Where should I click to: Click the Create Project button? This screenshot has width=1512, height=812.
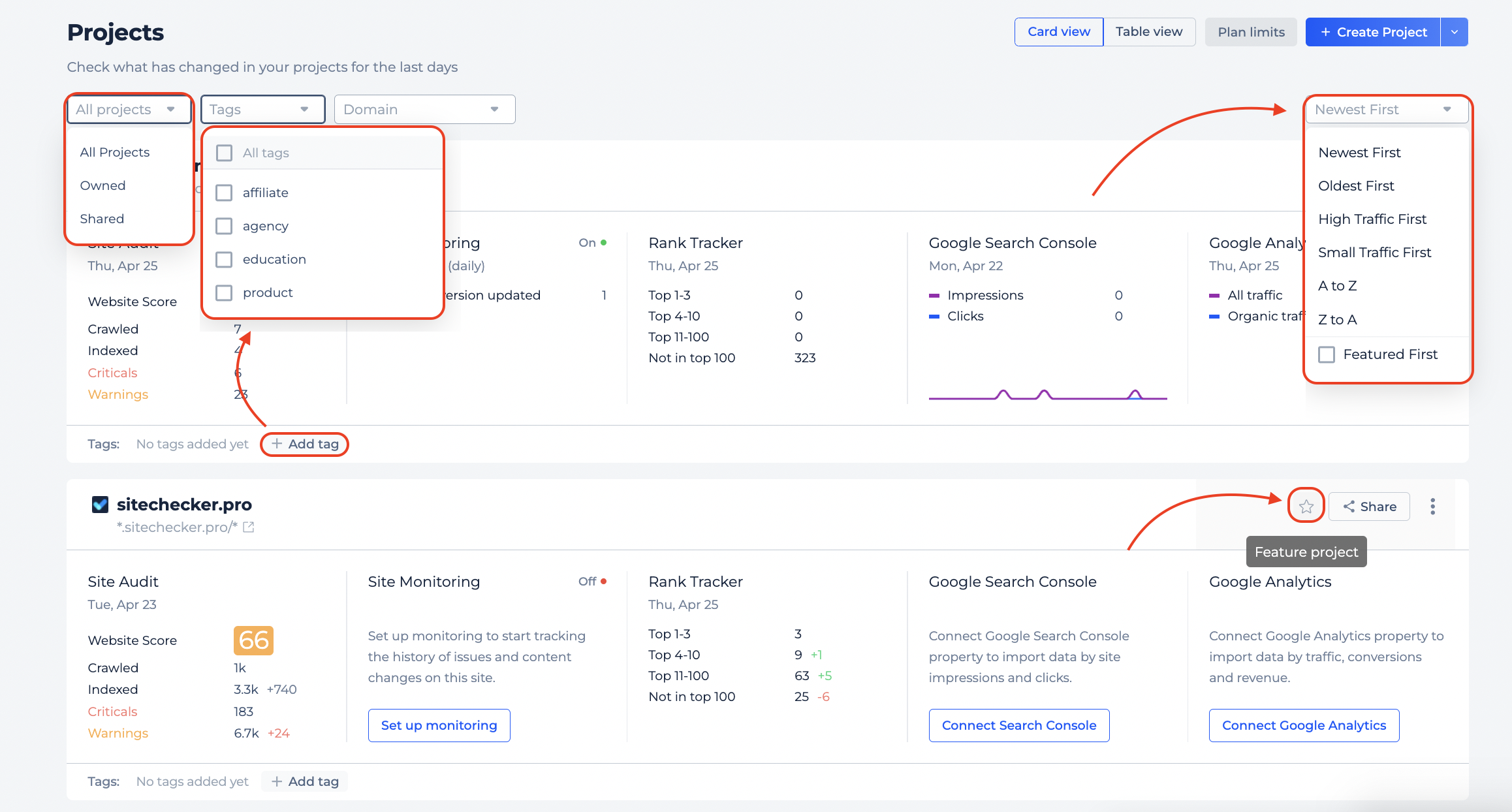pos(1373,32)
